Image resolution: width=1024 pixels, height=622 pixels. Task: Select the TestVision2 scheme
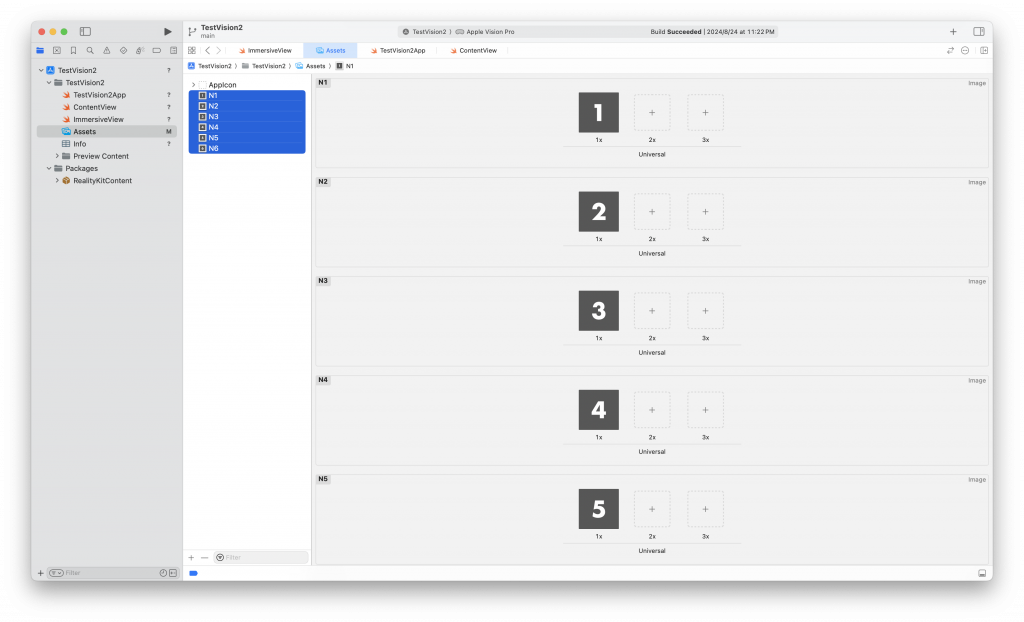click(424, 31)
